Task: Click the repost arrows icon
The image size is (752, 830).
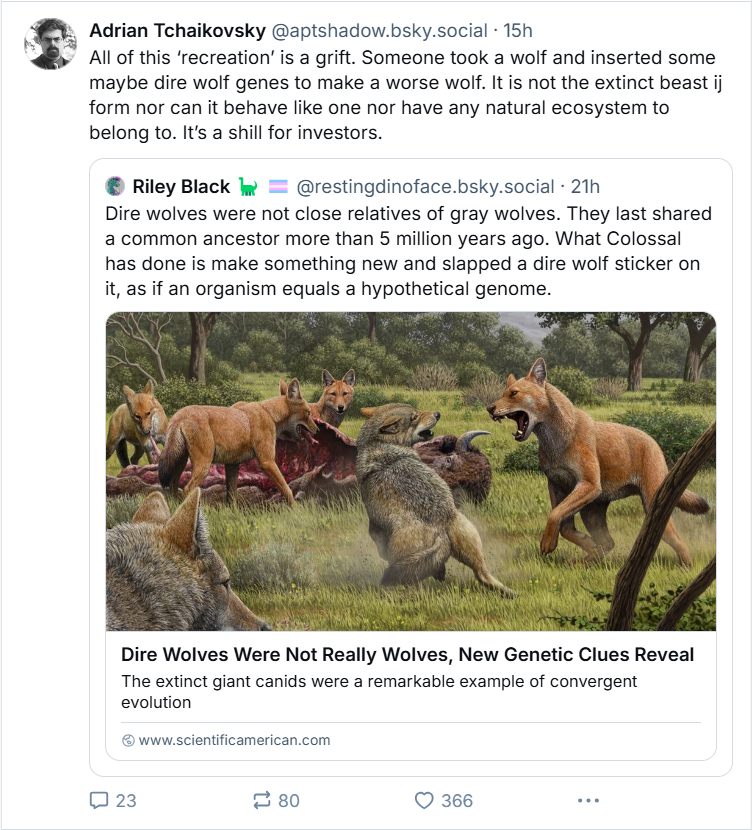Action: pyautogui.click(x=262, y=800)
